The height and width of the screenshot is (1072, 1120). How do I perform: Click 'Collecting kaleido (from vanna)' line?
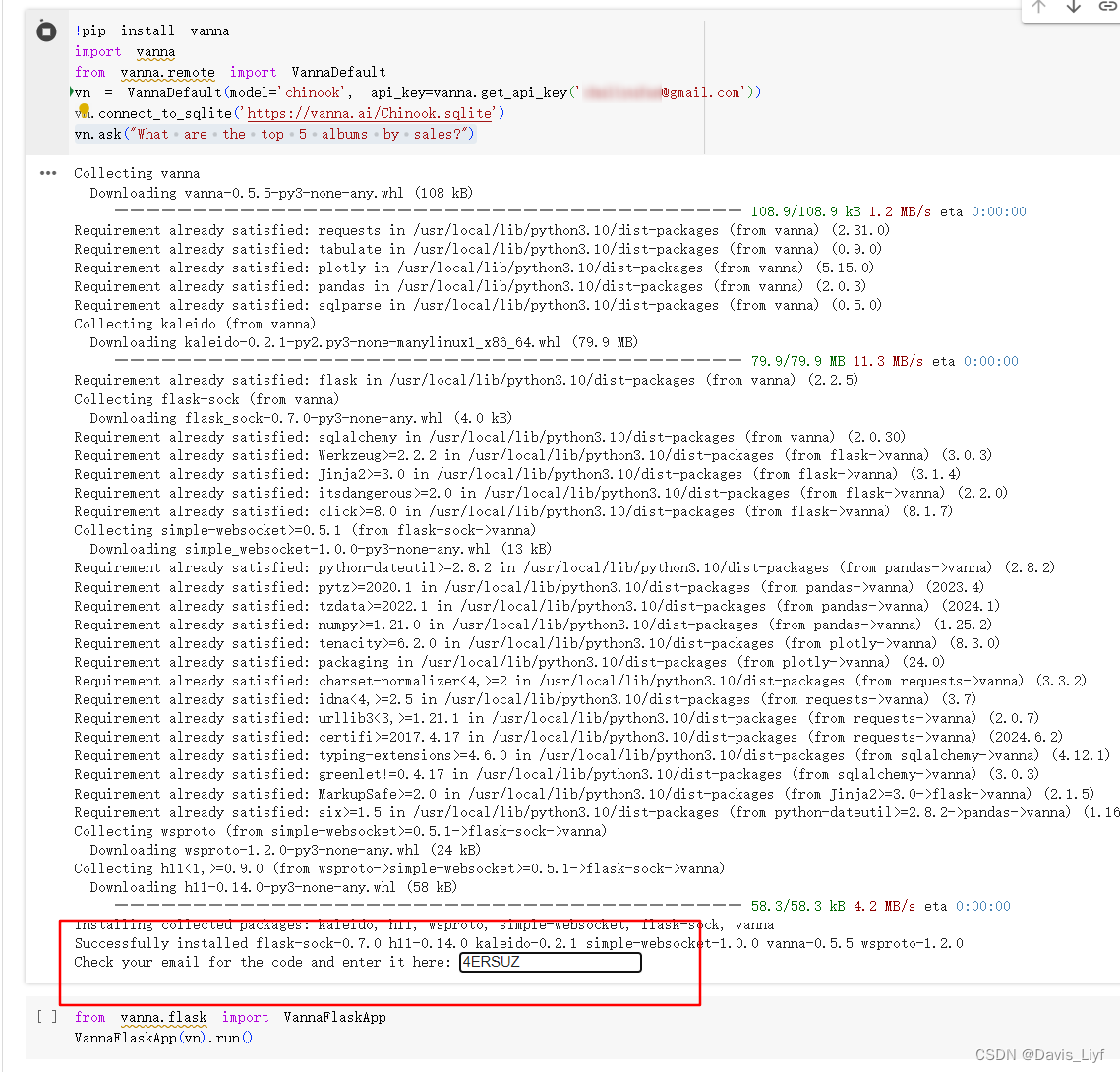(195, 324)
